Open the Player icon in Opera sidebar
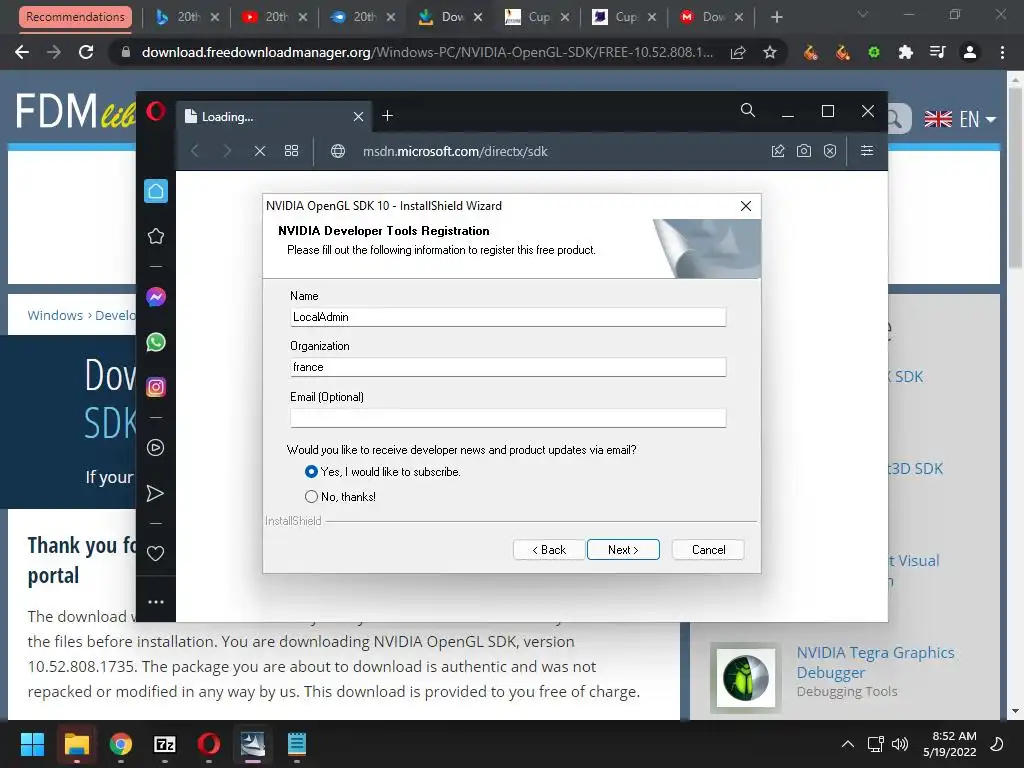Viewport: 1024px width, 768px height. 155,447
